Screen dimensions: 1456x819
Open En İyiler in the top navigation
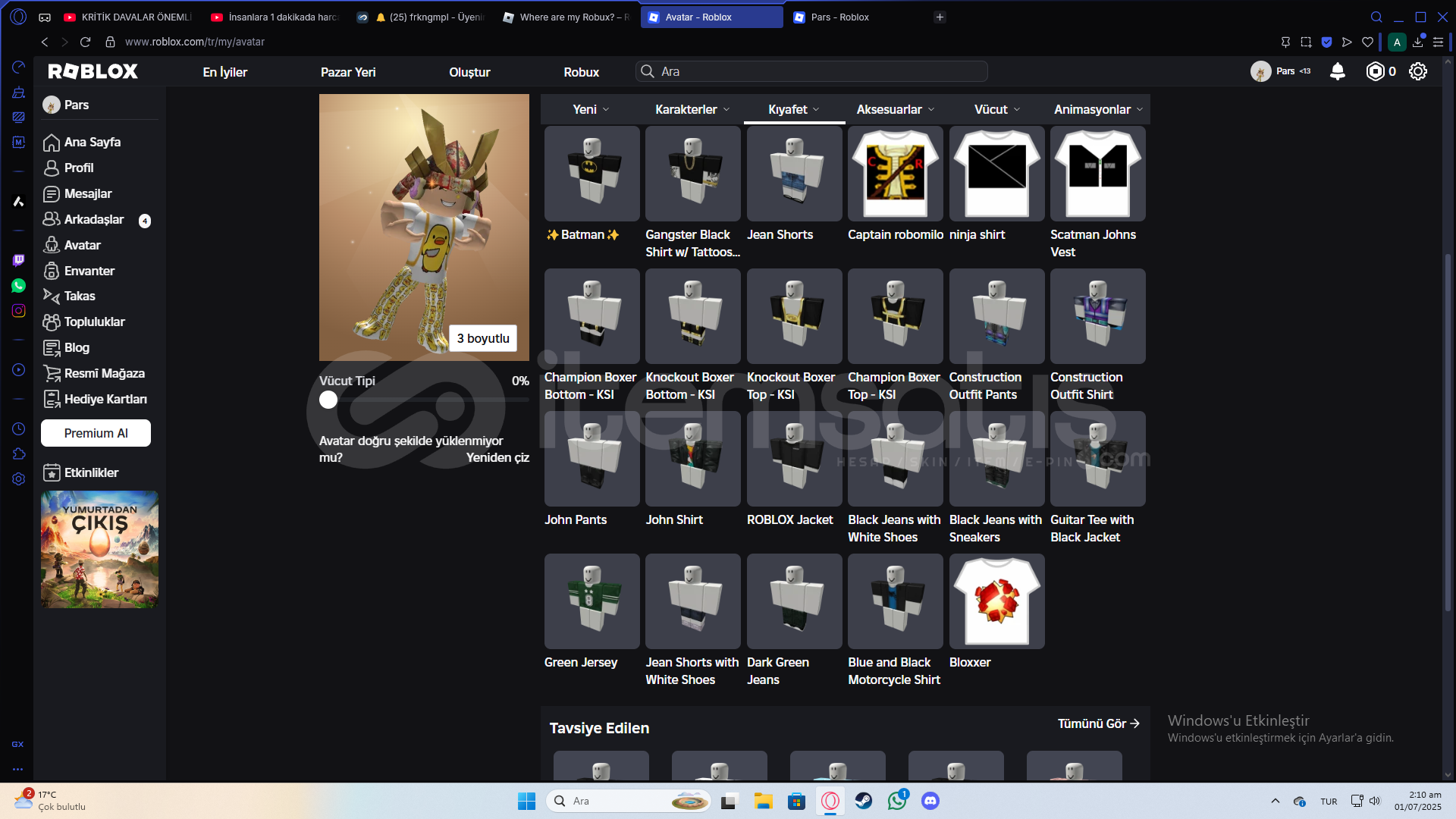[x=225, y=72]
